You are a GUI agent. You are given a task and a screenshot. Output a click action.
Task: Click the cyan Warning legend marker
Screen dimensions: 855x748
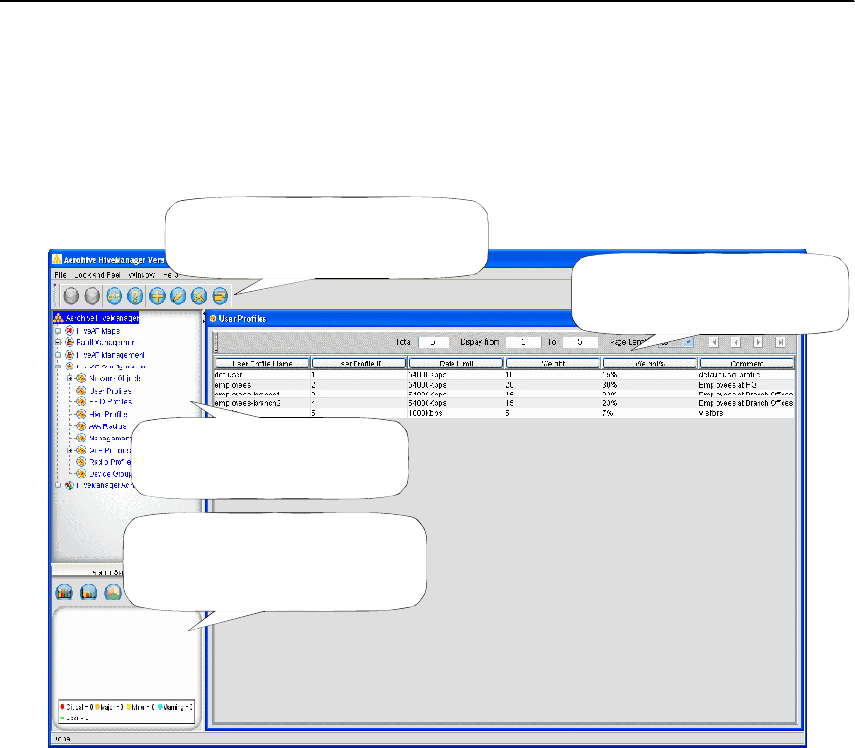pyautogui.click(x=160, y=707)
